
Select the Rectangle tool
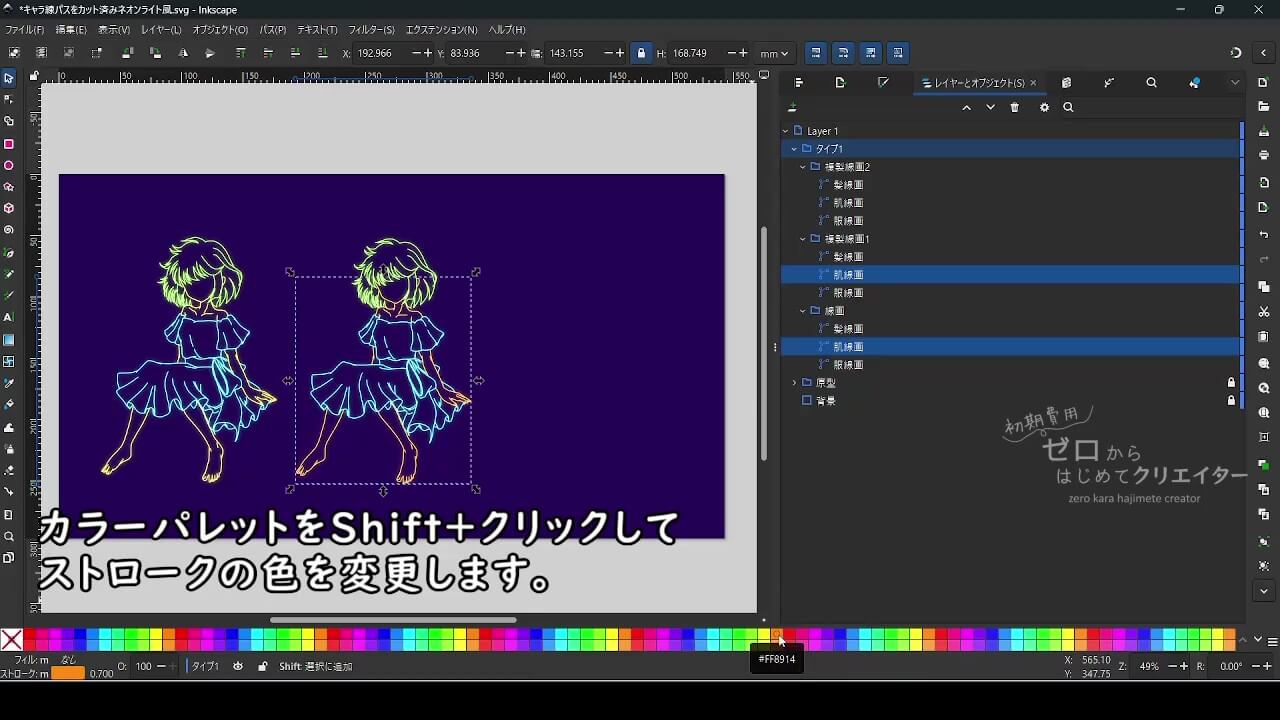point(11,143)
